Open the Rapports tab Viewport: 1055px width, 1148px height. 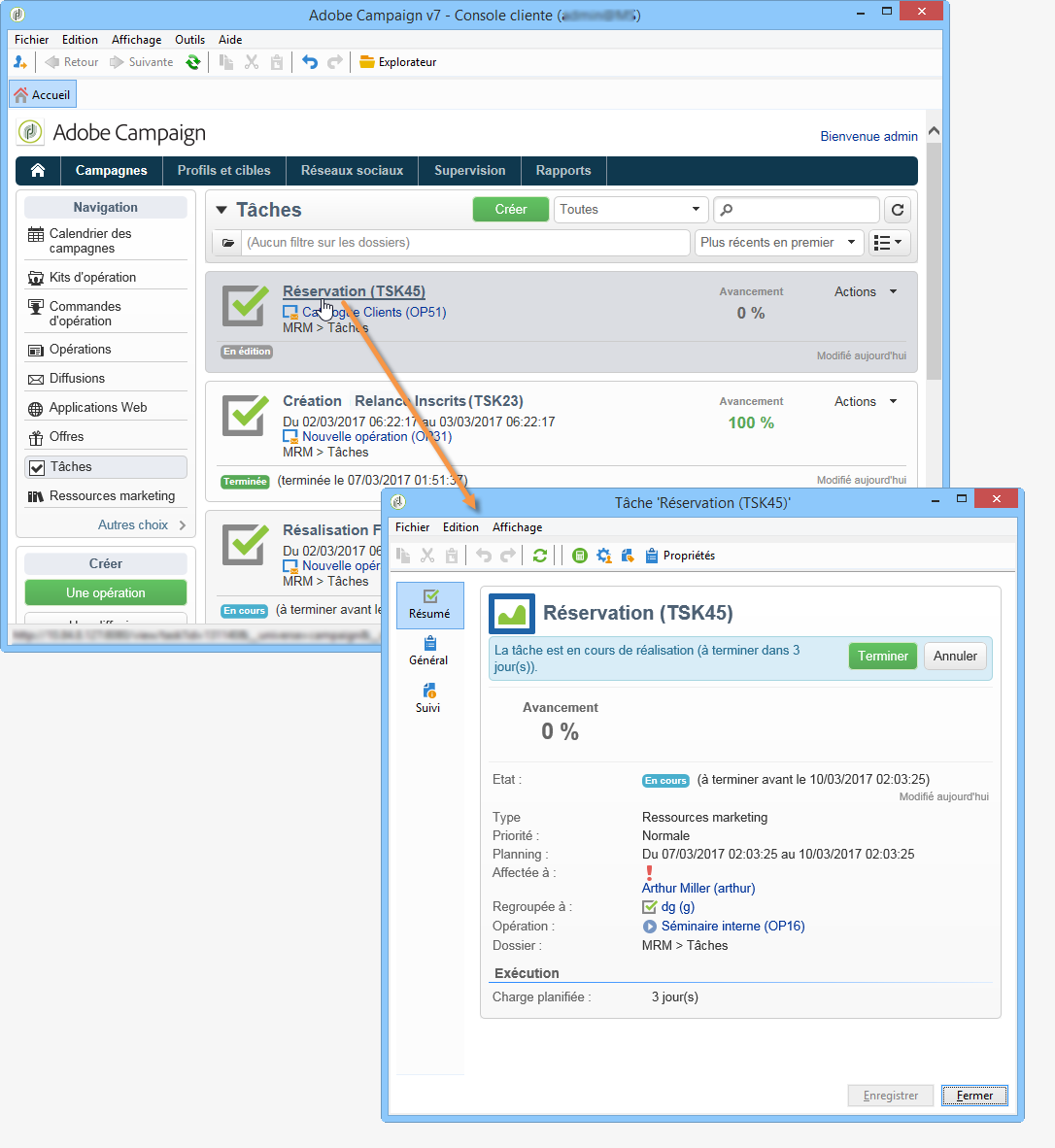pyautogui.click(x=563, y=171)
